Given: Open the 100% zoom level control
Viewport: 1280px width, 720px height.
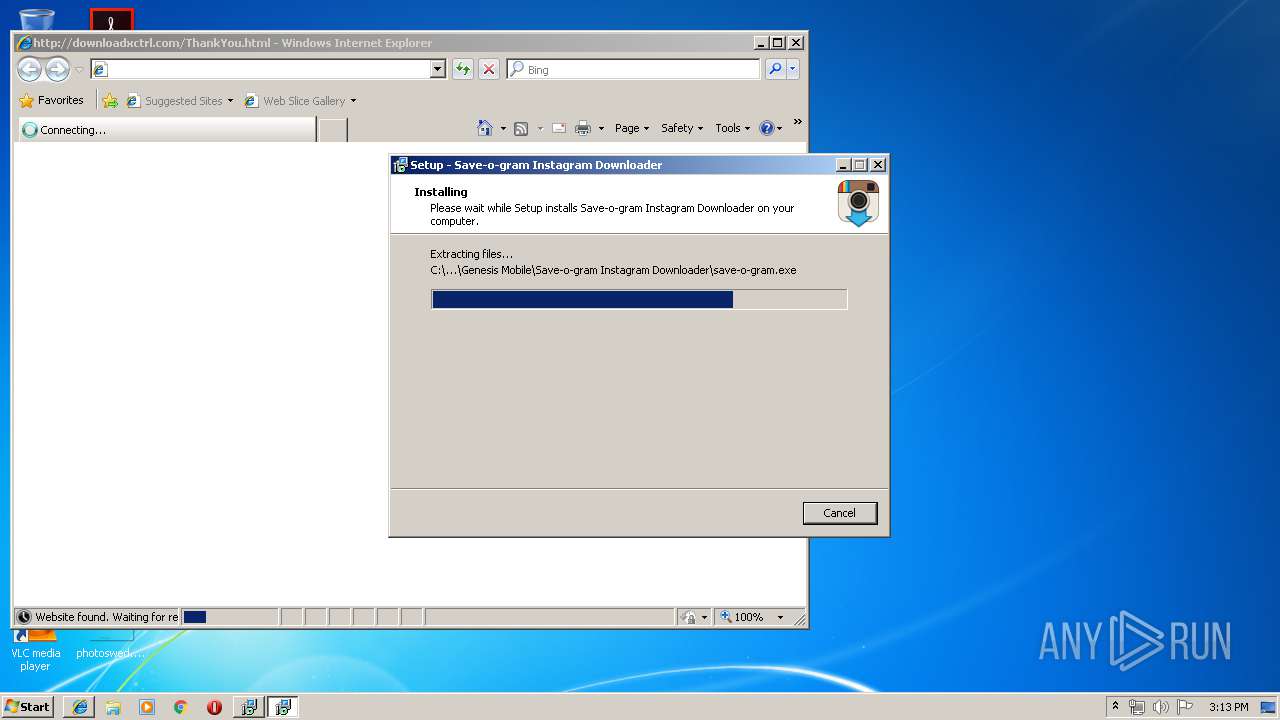Looking at the screenshot, I should (741, 617).
